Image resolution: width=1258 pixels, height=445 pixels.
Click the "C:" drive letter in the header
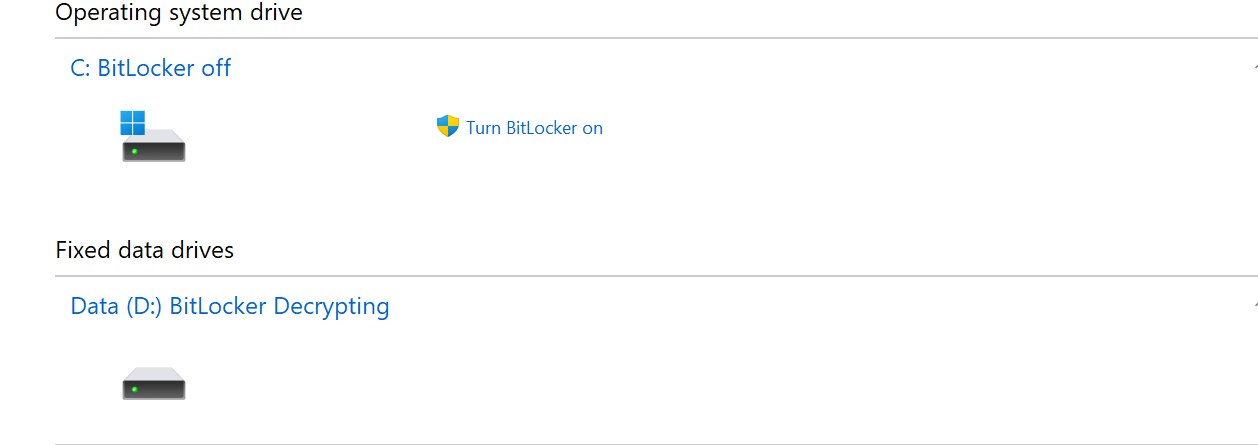click(x=81, y=68)
